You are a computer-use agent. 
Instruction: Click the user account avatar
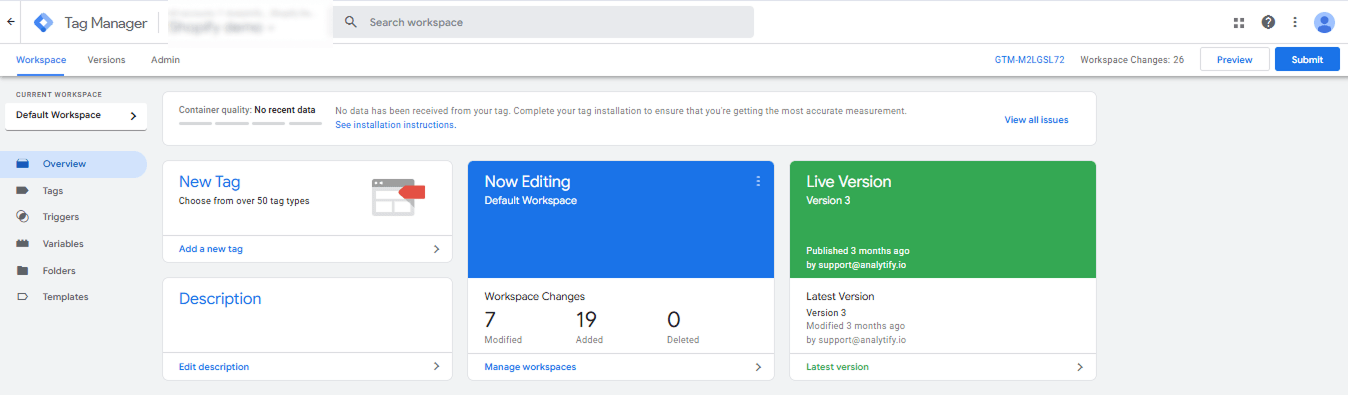pyautogui.click(x=1324, y=22)
